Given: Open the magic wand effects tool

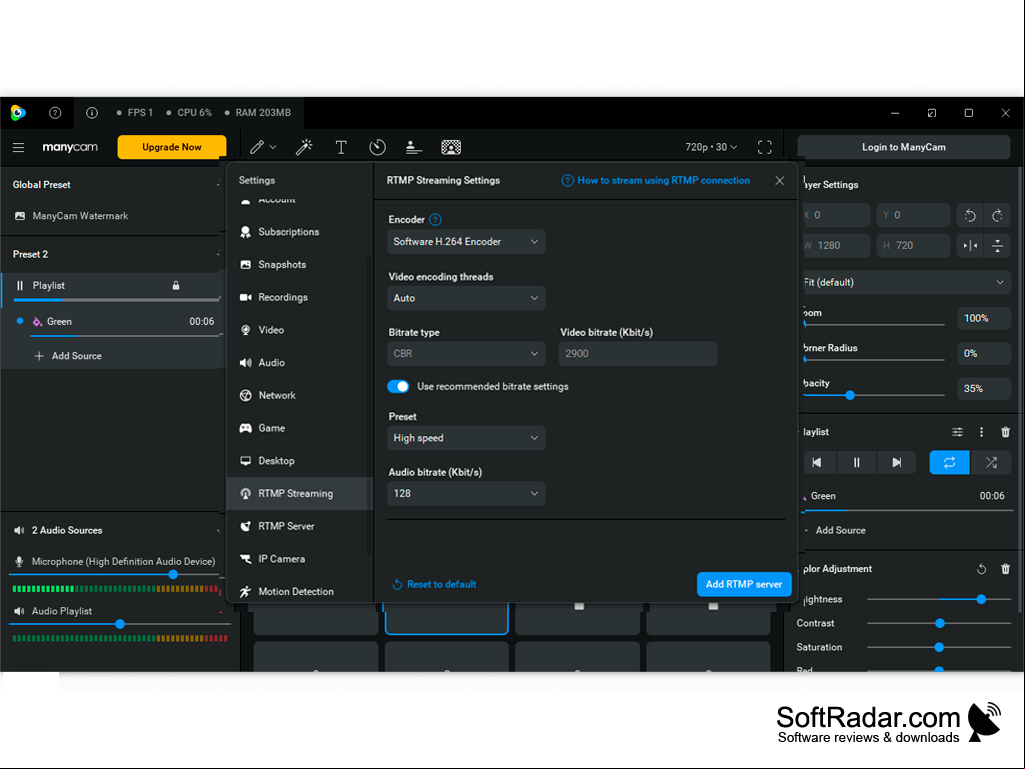Looking at the screenshot, I should tap(304, 147).
